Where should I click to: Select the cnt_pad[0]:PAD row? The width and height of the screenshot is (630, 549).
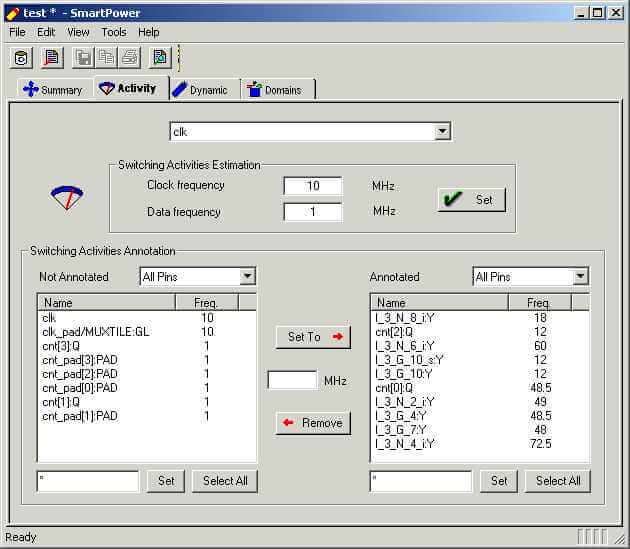[x=147, y=388]
